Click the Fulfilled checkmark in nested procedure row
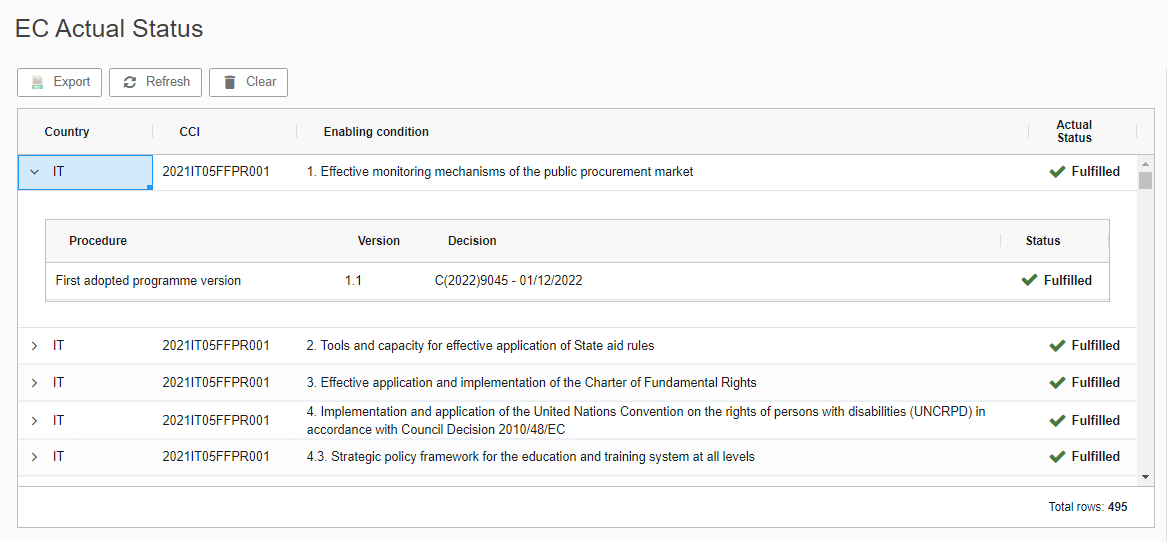 (x=1029, y=281)
